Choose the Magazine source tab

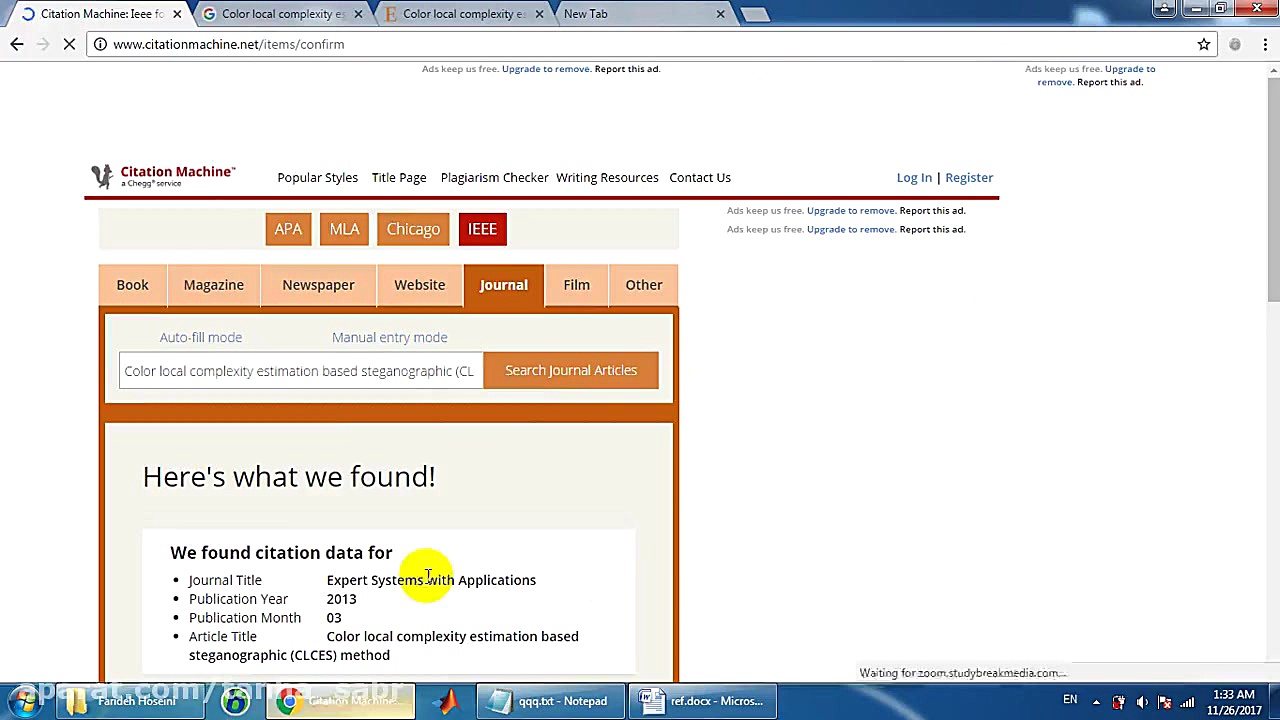tap(213, 285)
